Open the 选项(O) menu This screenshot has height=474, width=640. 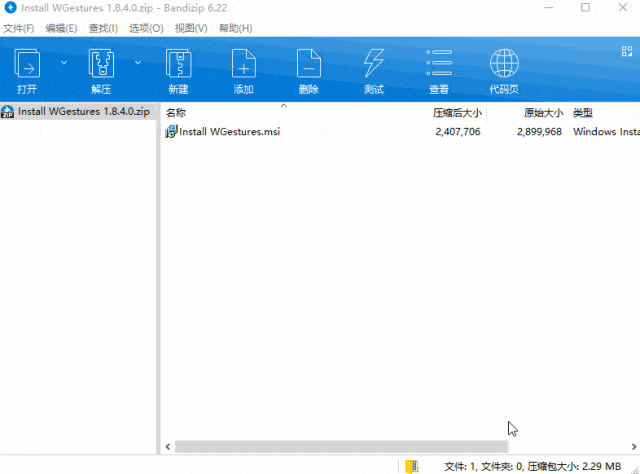click(146, 28)
